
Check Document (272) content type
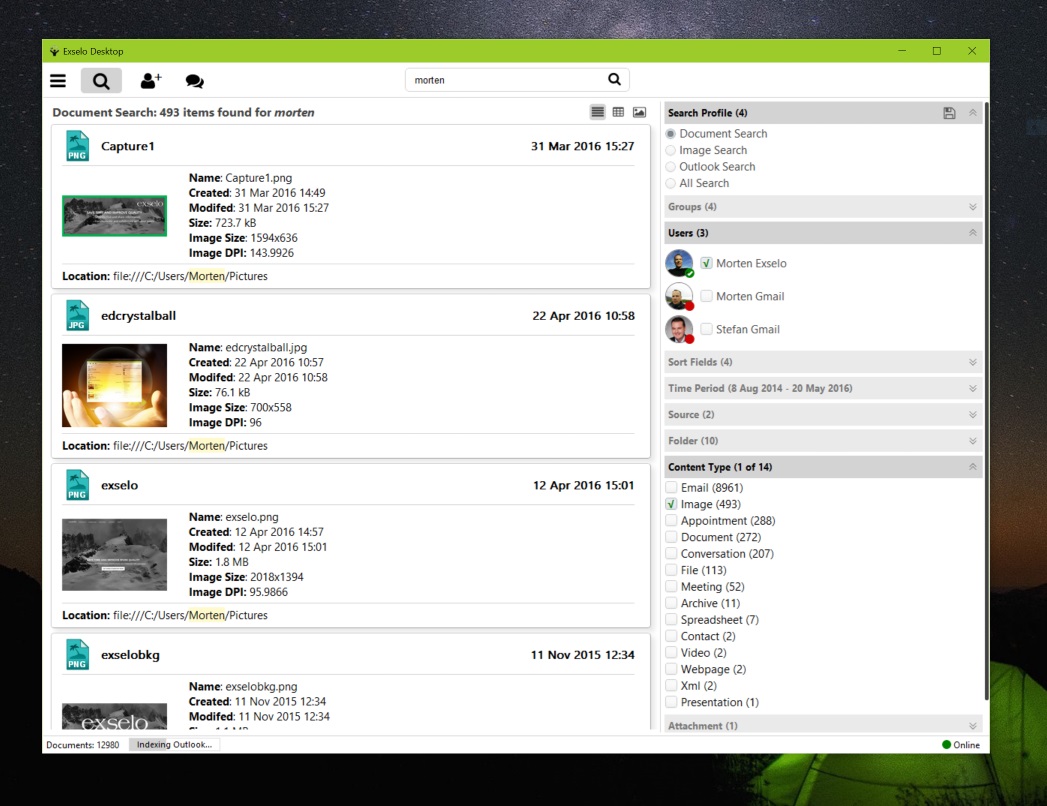pyautogui.click(x=671, y=537)
